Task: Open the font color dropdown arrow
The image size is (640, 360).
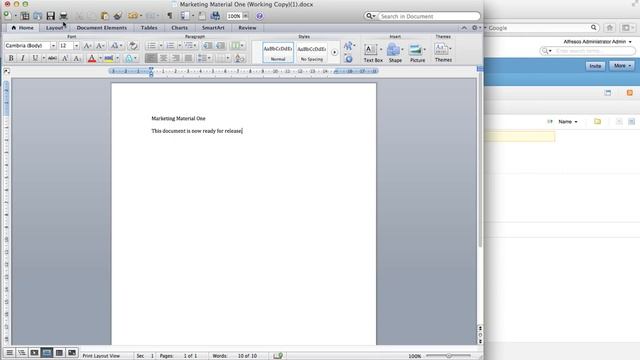Action: pyautogui.click(x=100, y=58)
